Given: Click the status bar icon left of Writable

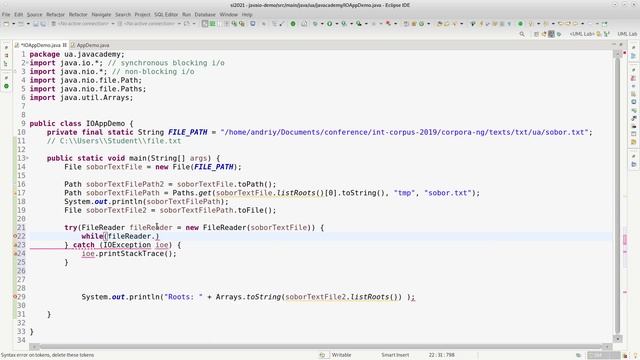Looking at the screenshot, I should click(x=322, y=355).
